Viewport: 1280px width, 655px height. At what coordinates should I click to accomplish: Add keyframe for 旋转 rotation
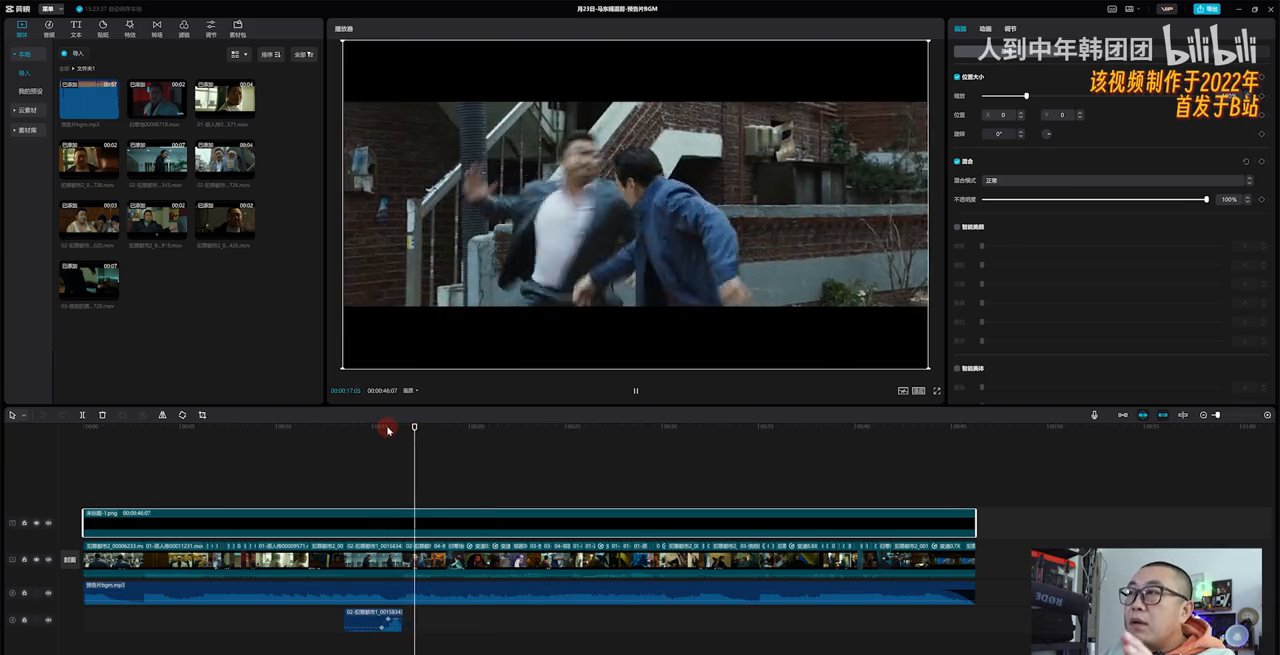(x=1262, y=134)
